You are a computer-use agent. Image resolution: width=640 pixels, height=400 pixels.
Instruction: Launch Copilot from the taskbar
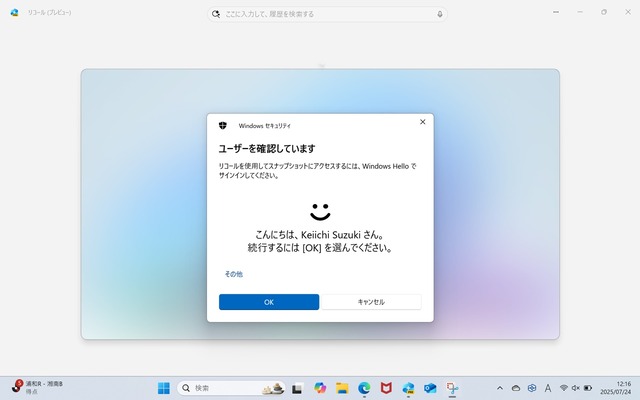tap(320, 388)
